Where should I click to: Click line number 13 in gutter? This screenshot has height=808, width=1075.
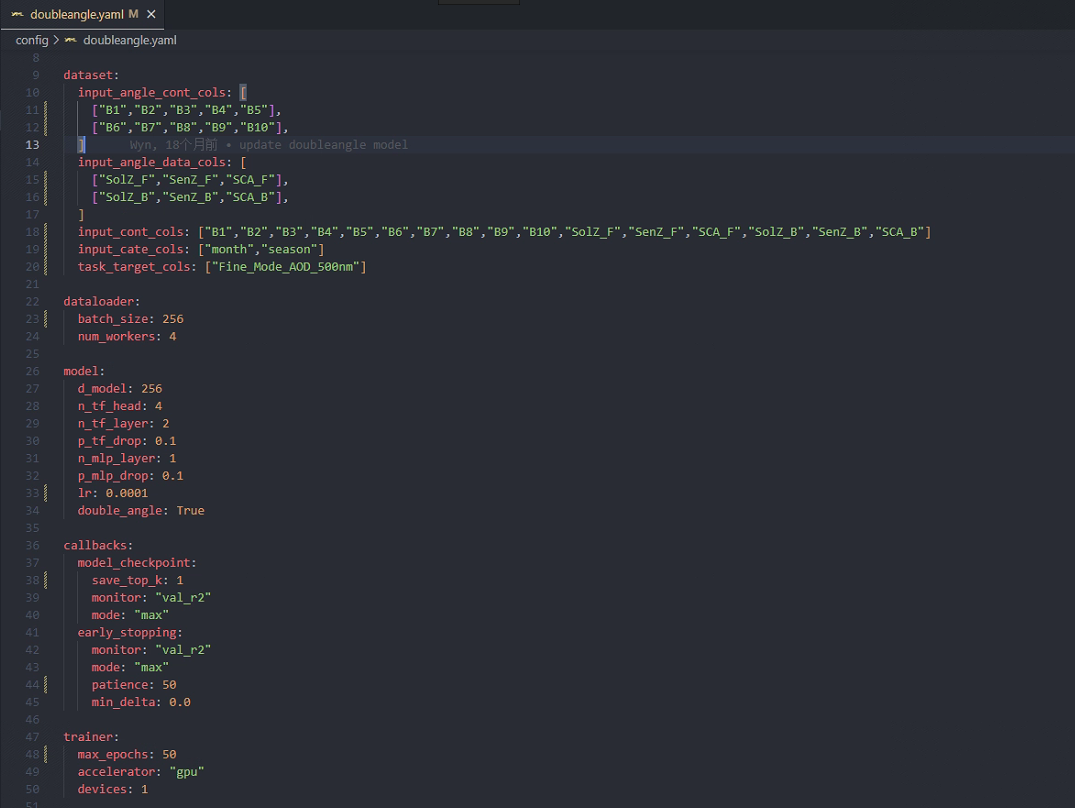32,145
